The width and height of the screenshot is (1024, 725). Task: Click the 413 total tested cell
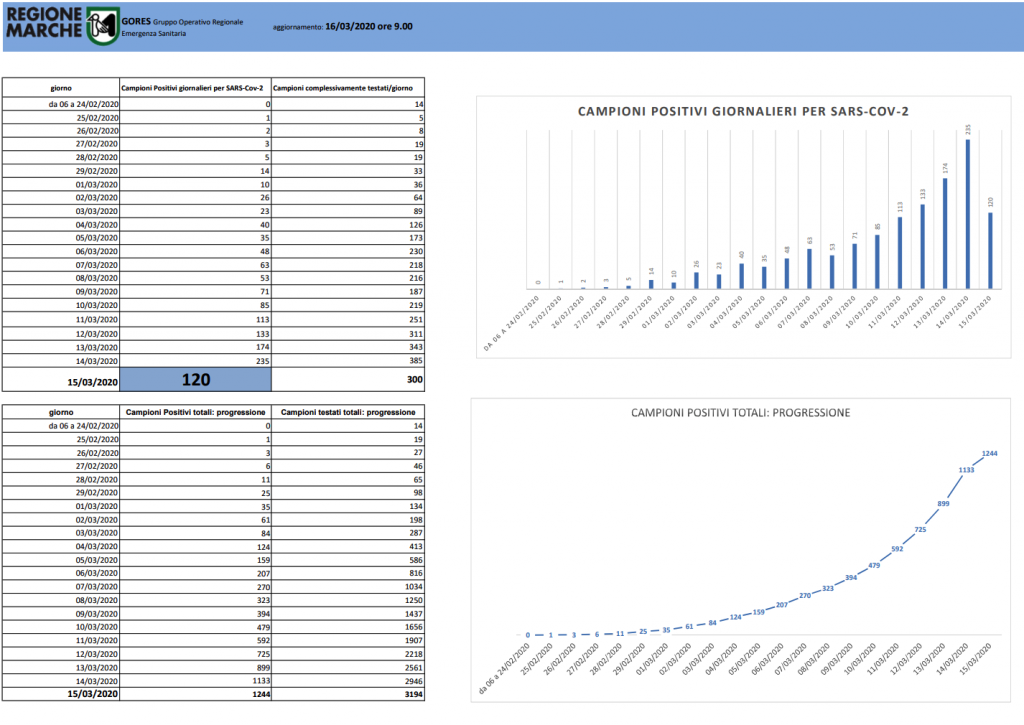(x=348, y=546)
